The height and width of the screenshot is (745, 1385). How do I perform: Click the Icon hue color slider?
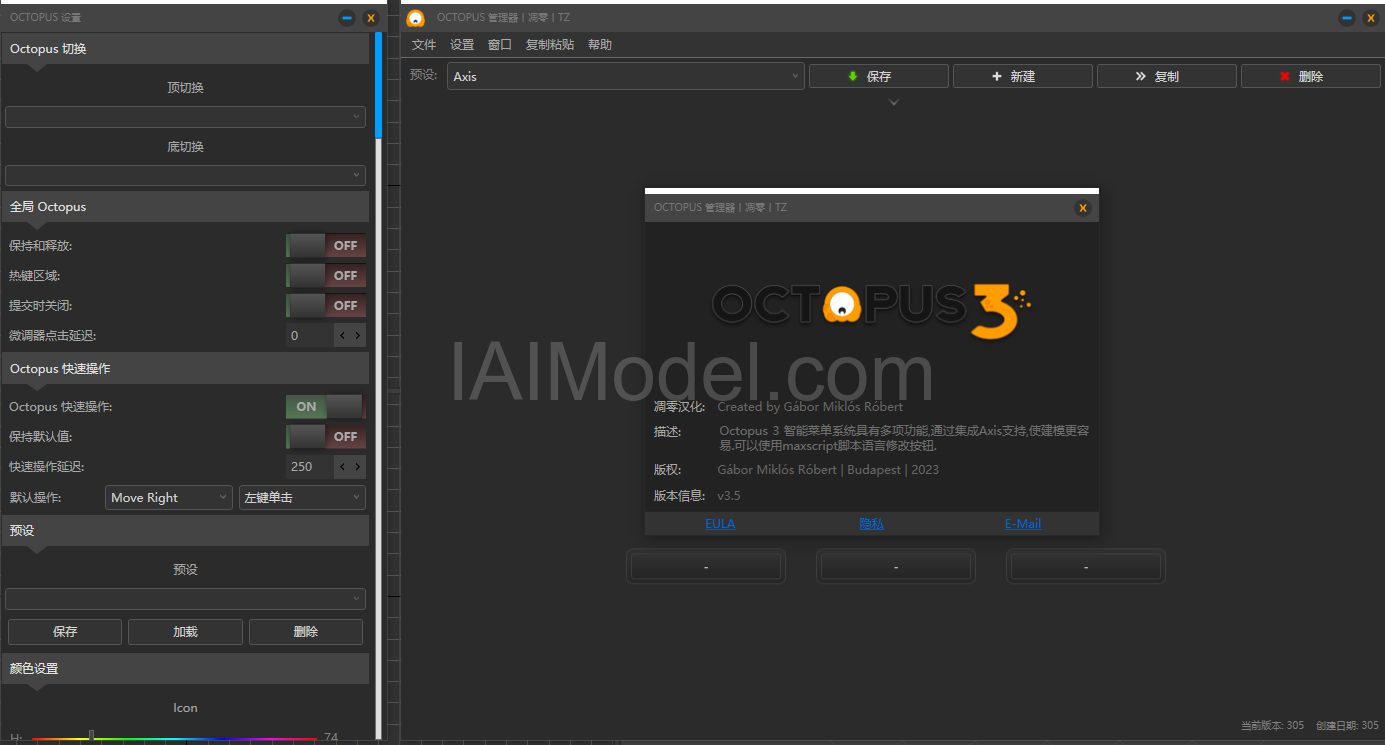point(174,739)
